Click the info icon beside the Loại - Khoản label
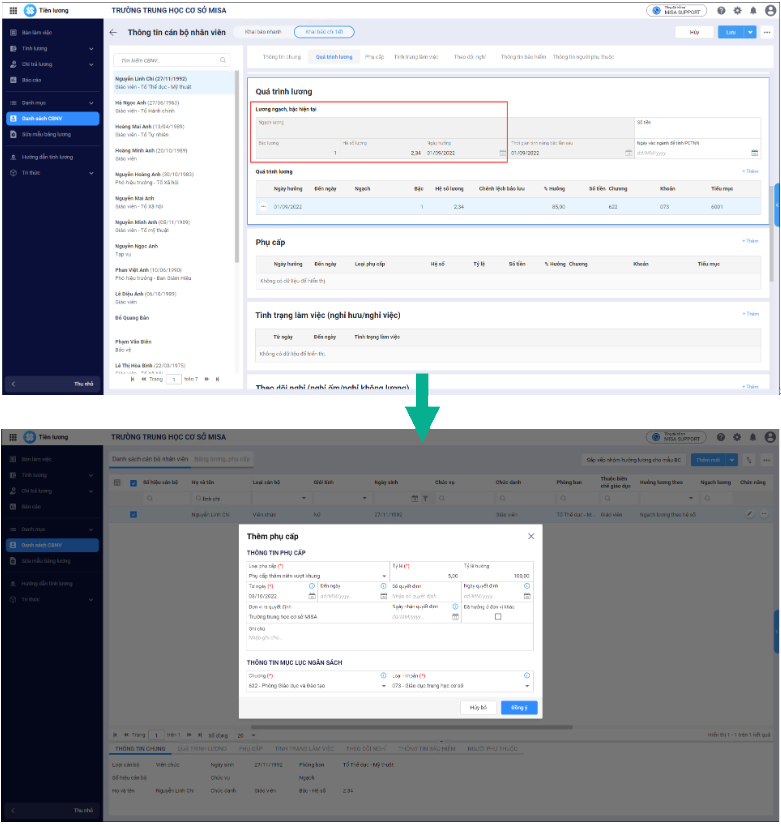The height and width of the screenshot is (825, 781). 527,676
